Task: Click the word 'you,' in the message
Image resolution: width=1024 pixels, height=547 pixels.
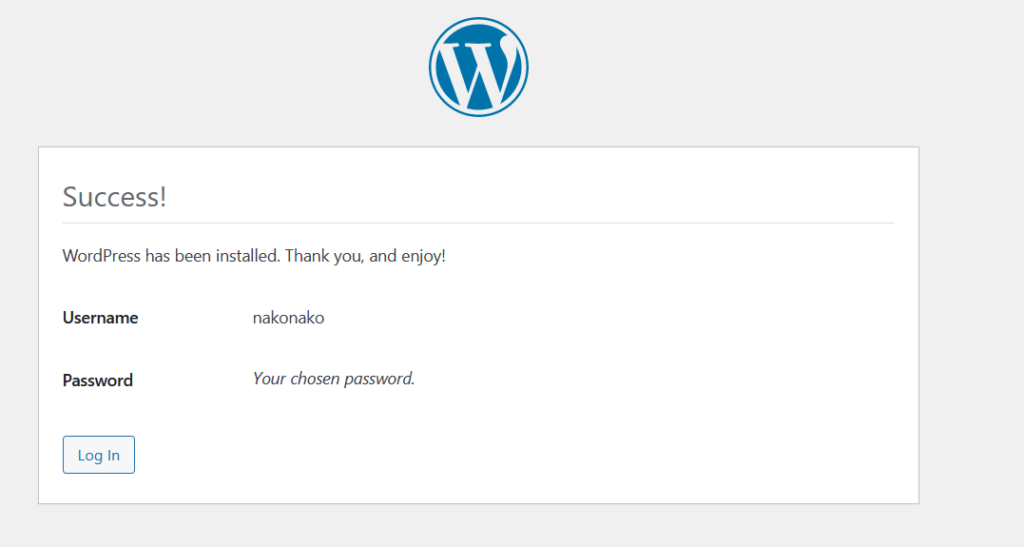Action: [348, 256]
